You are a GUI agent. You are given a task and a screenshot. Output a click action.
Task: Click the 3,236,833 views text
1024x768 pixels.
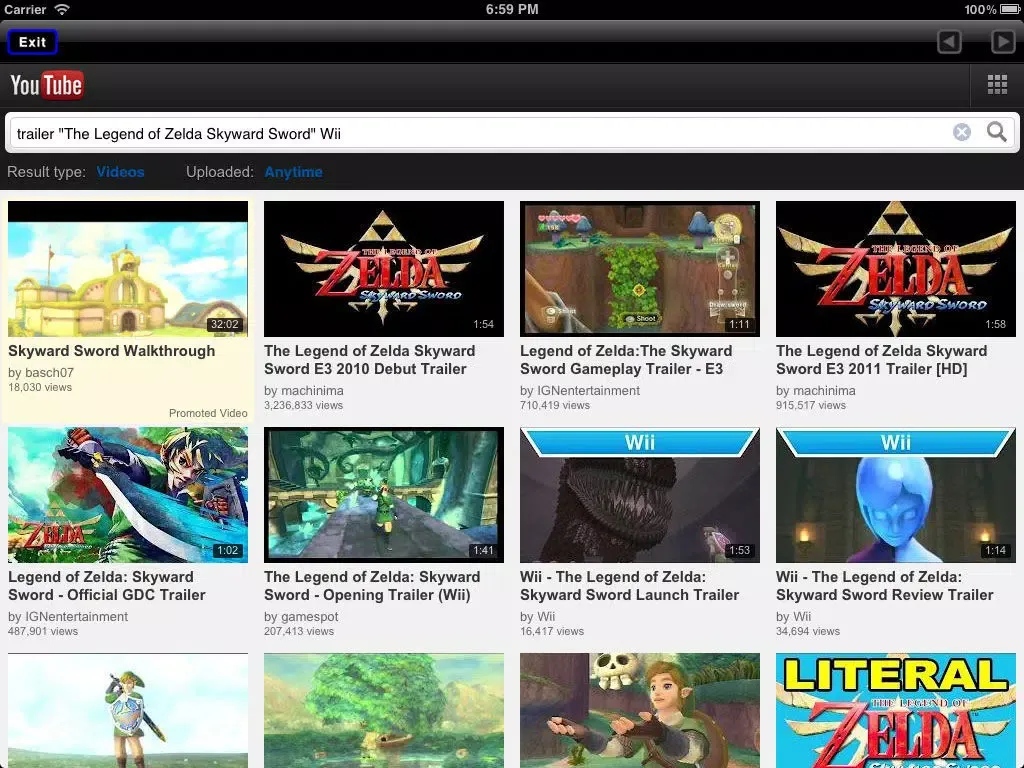click(303, 406)
